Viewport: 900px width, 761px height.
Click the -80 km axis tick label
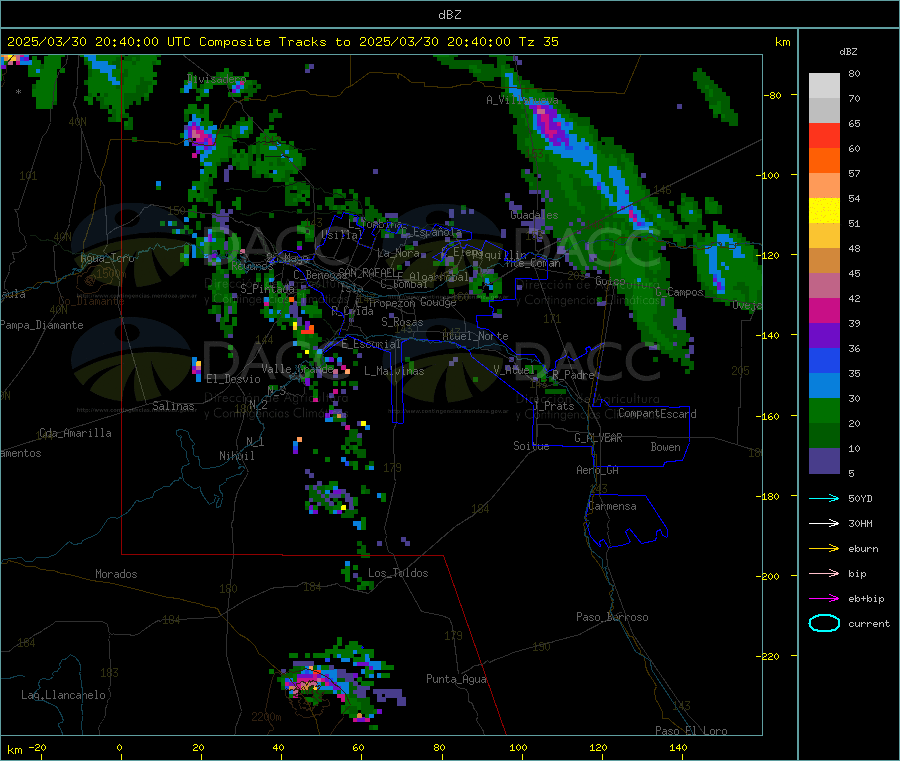(x=772, y=95)
